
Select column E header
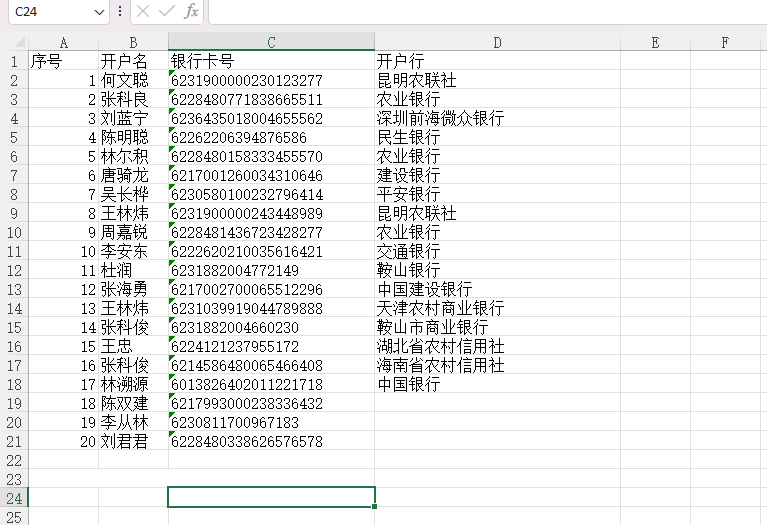tap(655, 43)
